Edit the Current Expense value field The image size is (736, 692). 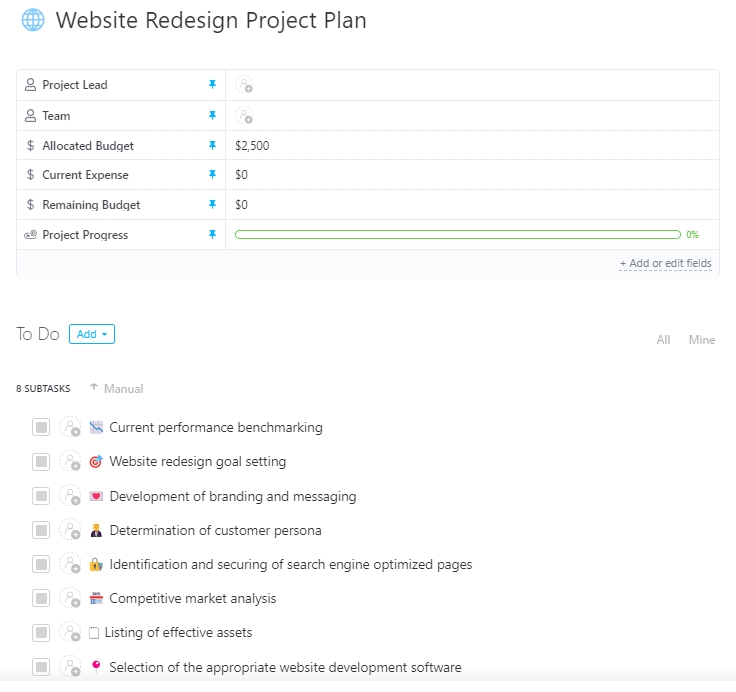tap(472, 175)
